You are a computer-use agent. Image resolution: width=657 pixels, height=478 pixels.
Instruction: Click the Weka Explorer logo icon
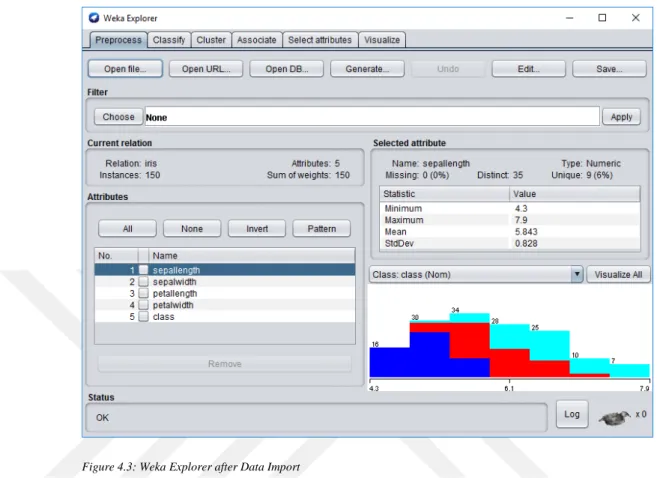pos(94,18)
